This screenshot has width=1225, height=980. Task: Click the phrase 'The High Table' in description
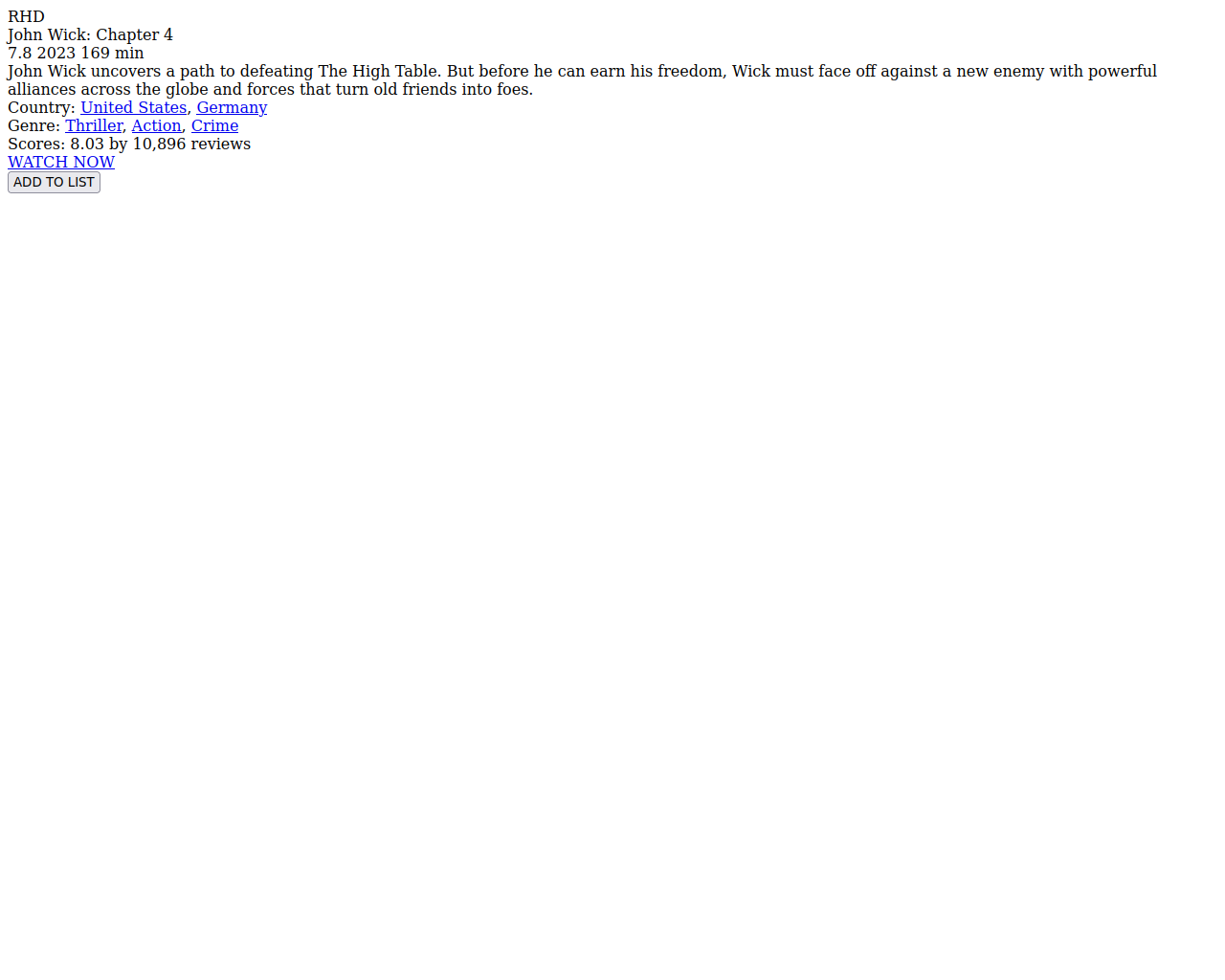[377, 72]
